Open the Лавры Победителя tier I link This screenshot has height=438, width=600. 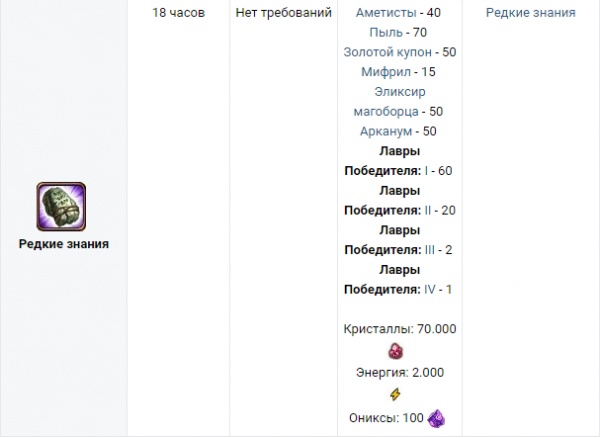[x=425, y=170]
